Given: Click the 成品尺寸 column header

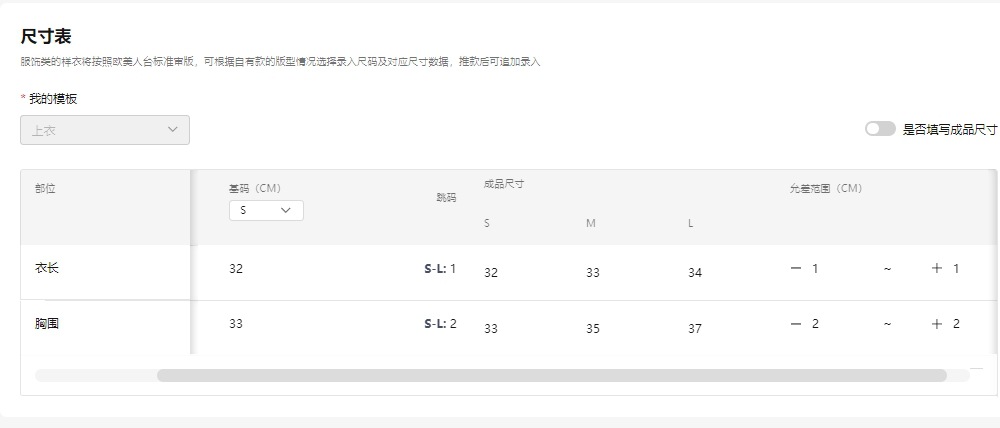Looking at the screenshot, I should [504, 184].
